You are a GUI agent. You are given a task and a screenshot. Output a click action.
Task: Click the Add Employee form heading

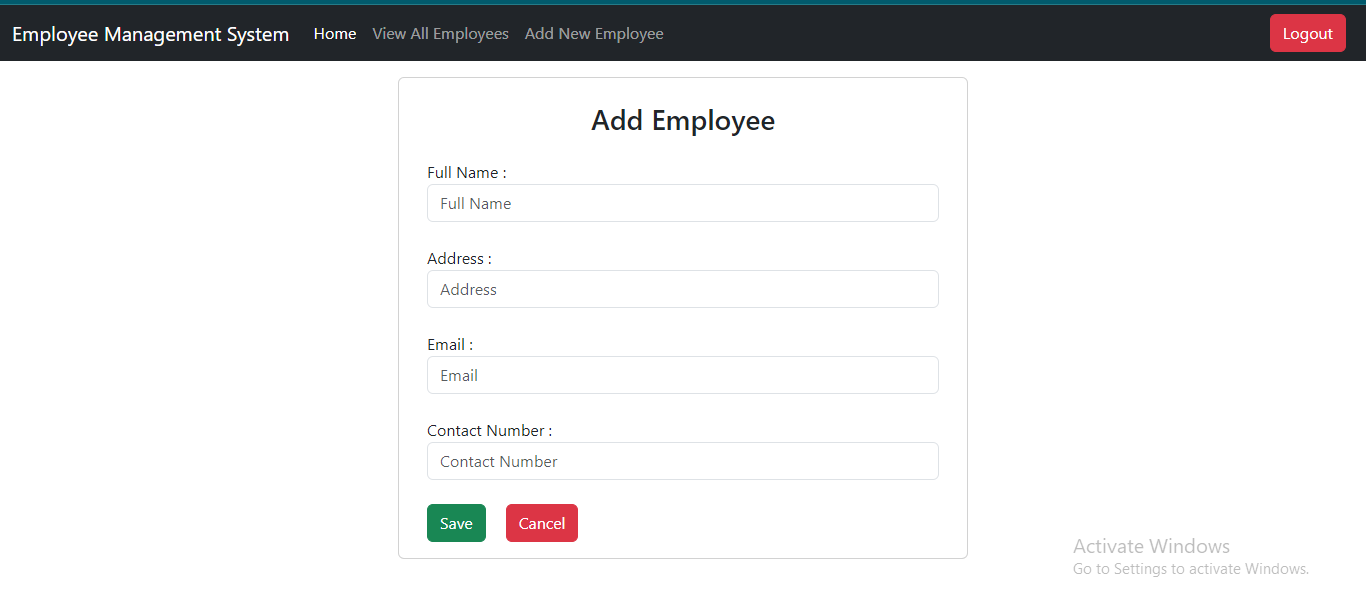(683, 120)
